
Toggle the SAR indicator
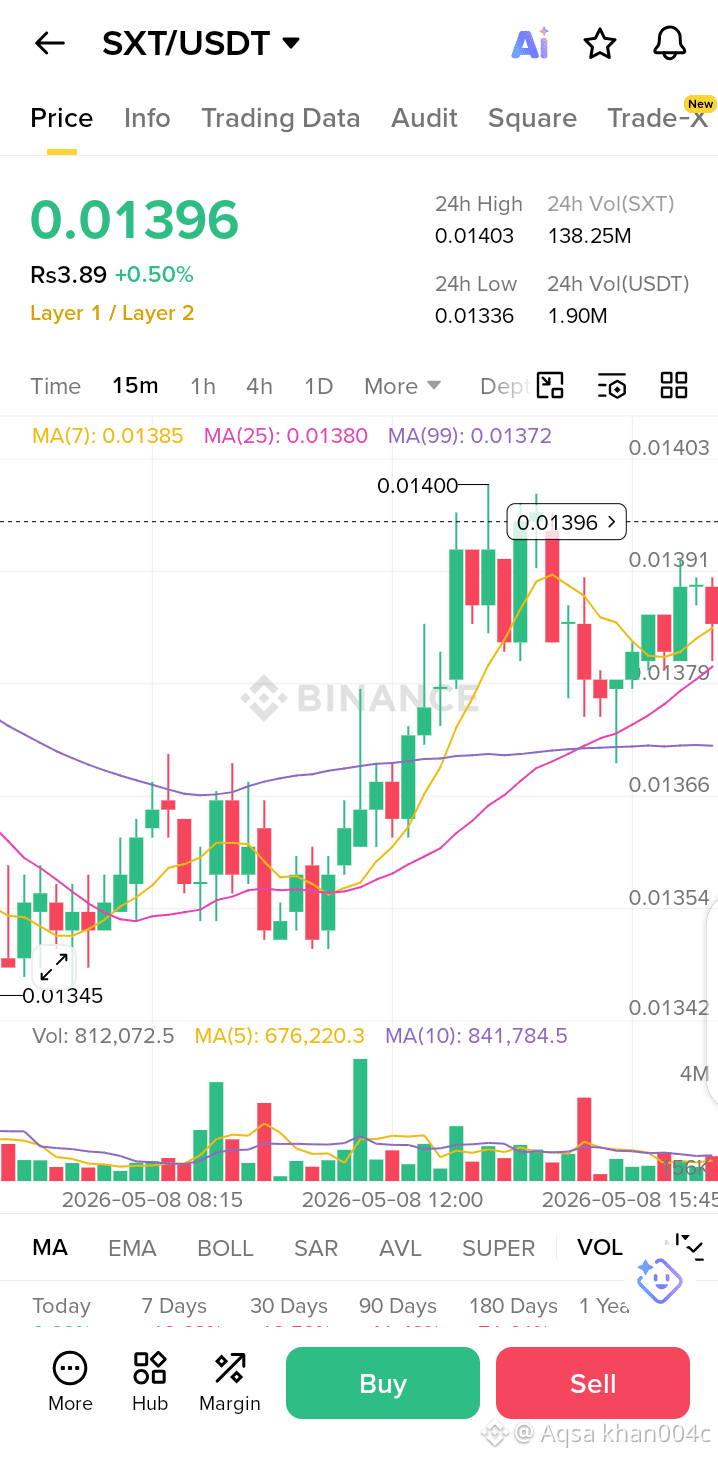click(x=316, y=1248)
